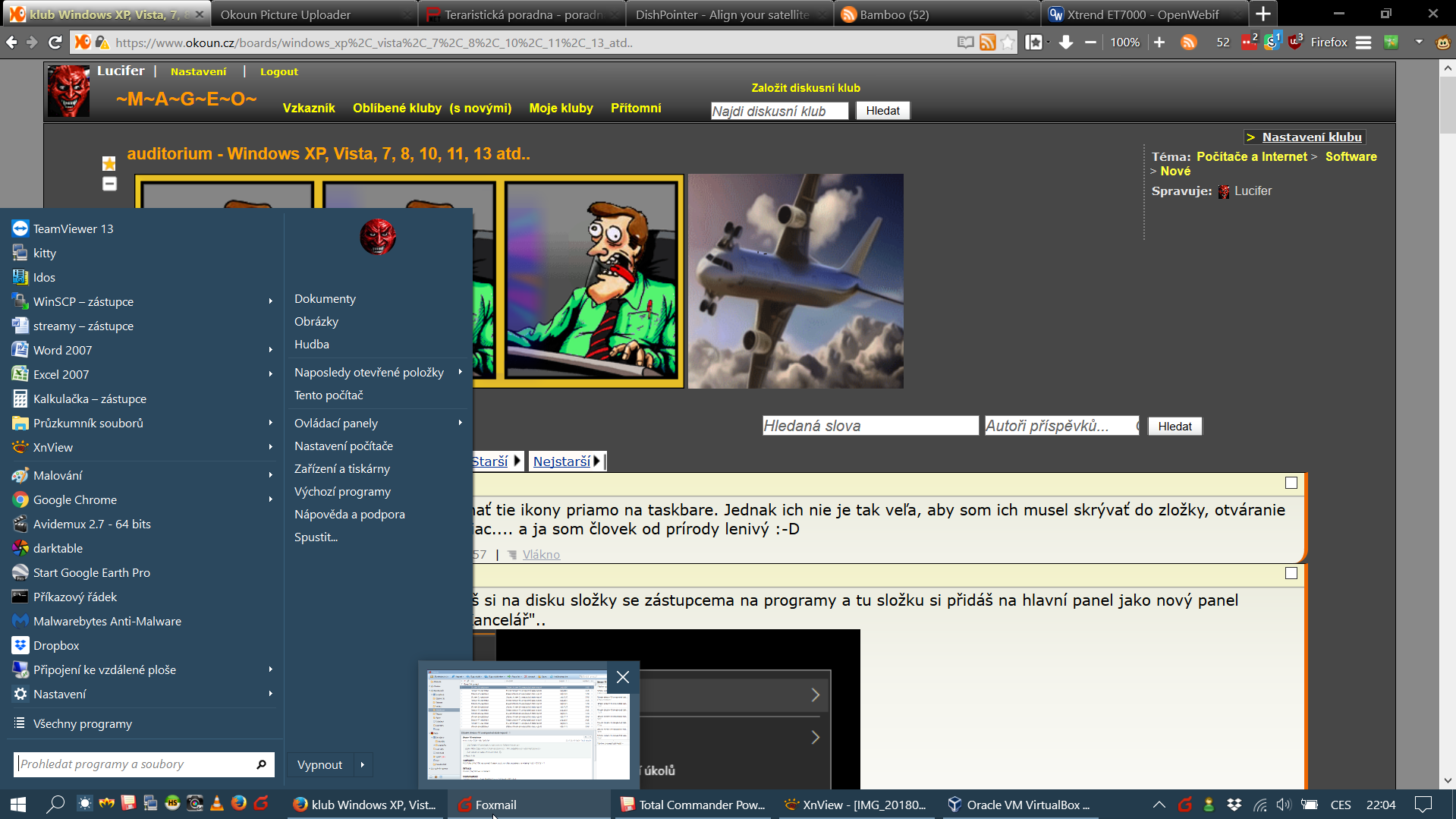The image size is (1456, 819).
Task: Click the Hledaná slova search field
Action: 870,426
